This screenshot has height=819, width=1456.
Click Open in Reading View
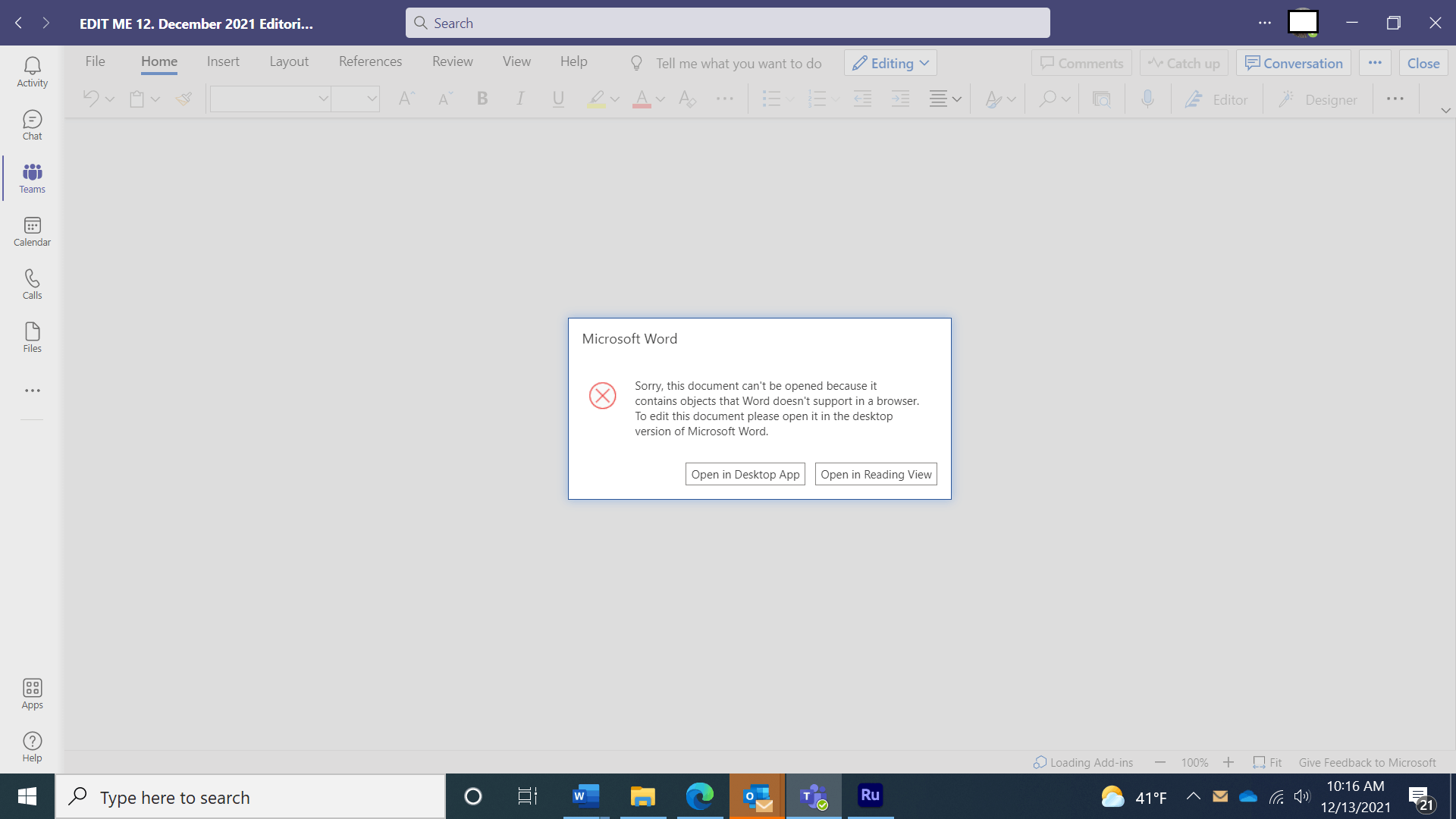pyautogui.click(x=876, y=474)
